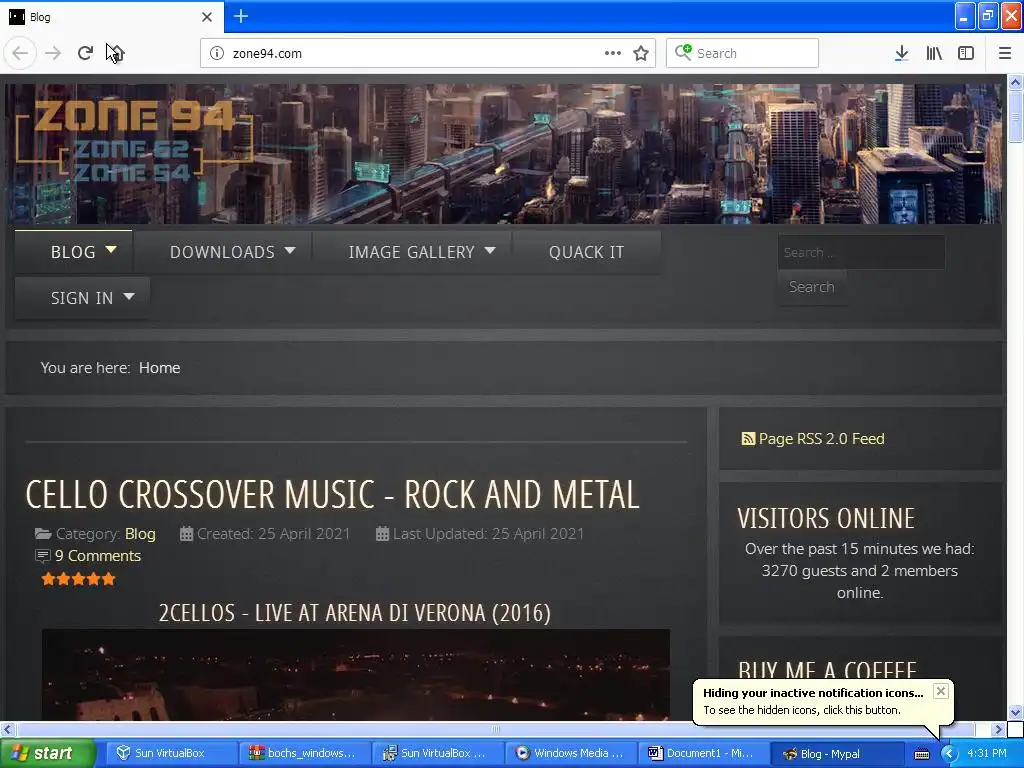Viewport: 1024px width, 768px height.
Task: Click the Zone 94 banner logo
Action: [134, 140]
